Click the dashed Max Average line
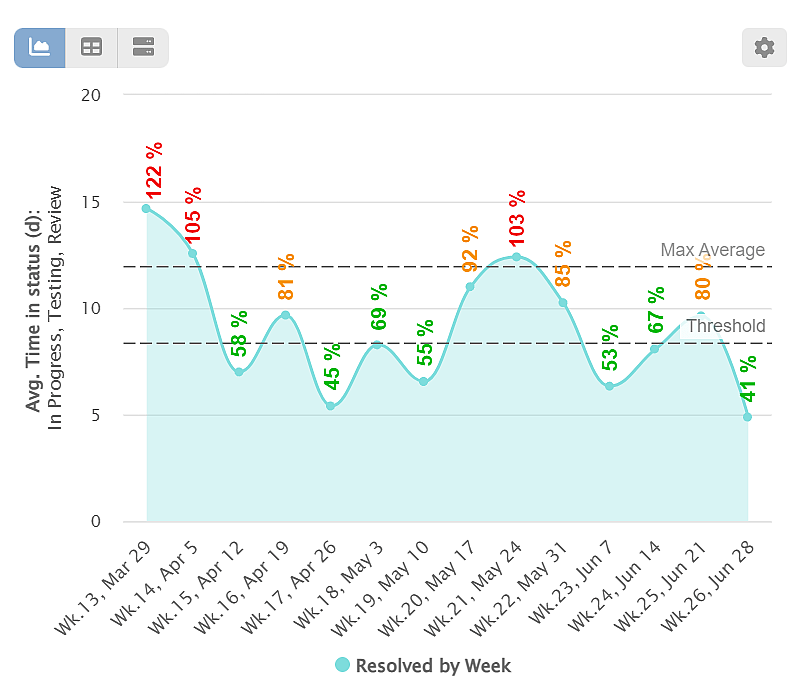Image resolution: width=800 pixels, height=700 pixels. point(400,267)
